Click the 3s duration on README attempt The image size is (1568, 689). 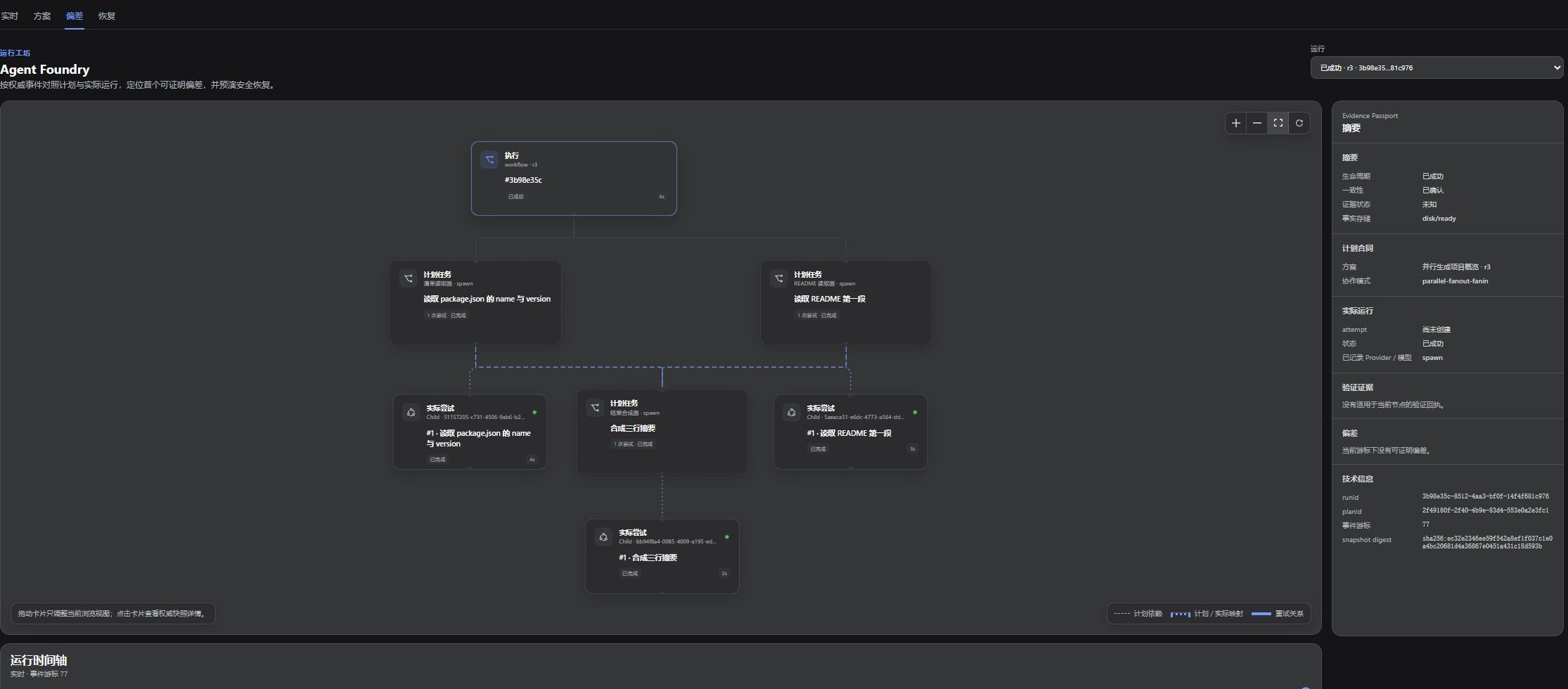(x=913, y=449)
